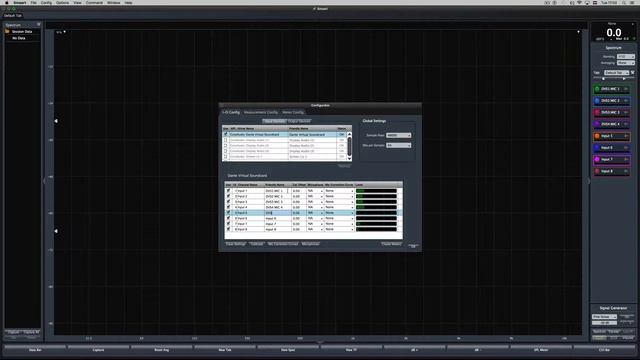Click the green DVS1 MIC 1 color circle
This screenshot has width=640, height=360.
click(597, 89)
